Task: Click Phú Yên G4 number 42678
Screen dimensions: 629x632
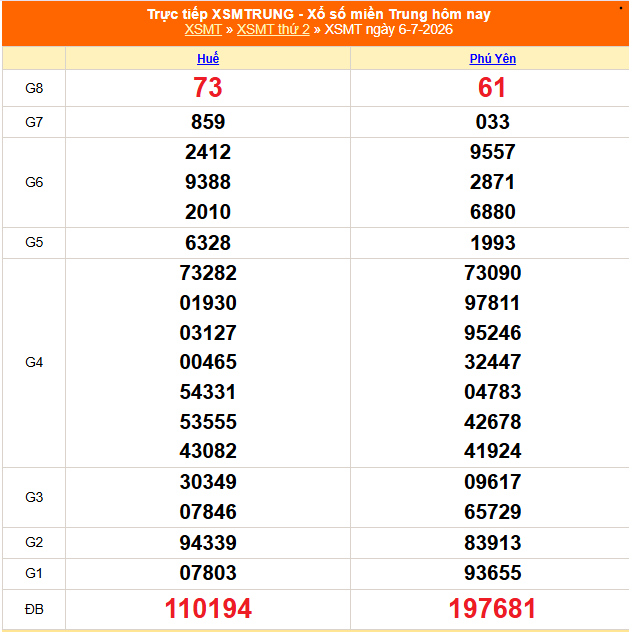Action: click(492, 422)
